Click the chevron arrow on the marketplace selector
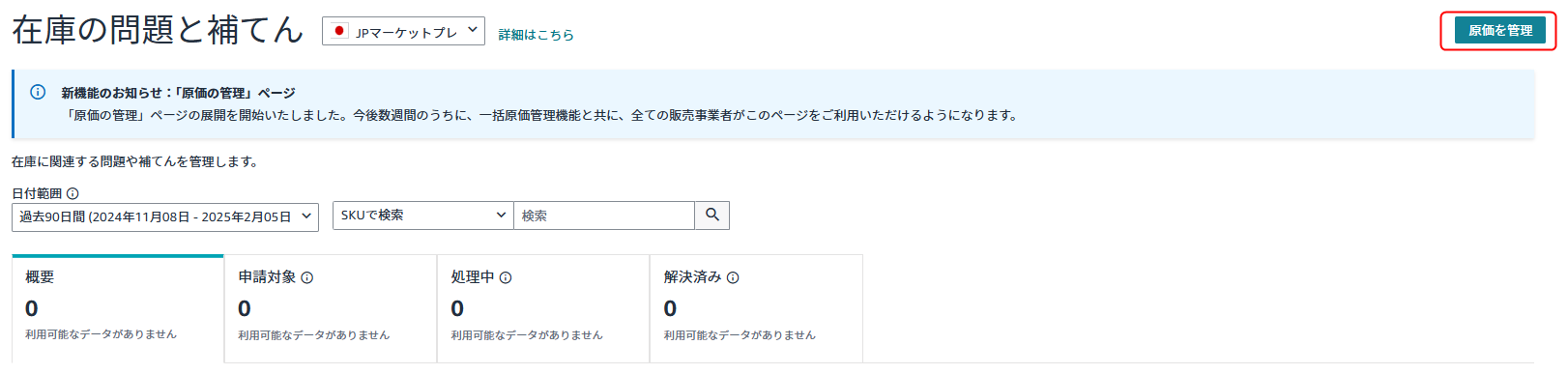The image size is (1568, 374). (x=473, y=30)
